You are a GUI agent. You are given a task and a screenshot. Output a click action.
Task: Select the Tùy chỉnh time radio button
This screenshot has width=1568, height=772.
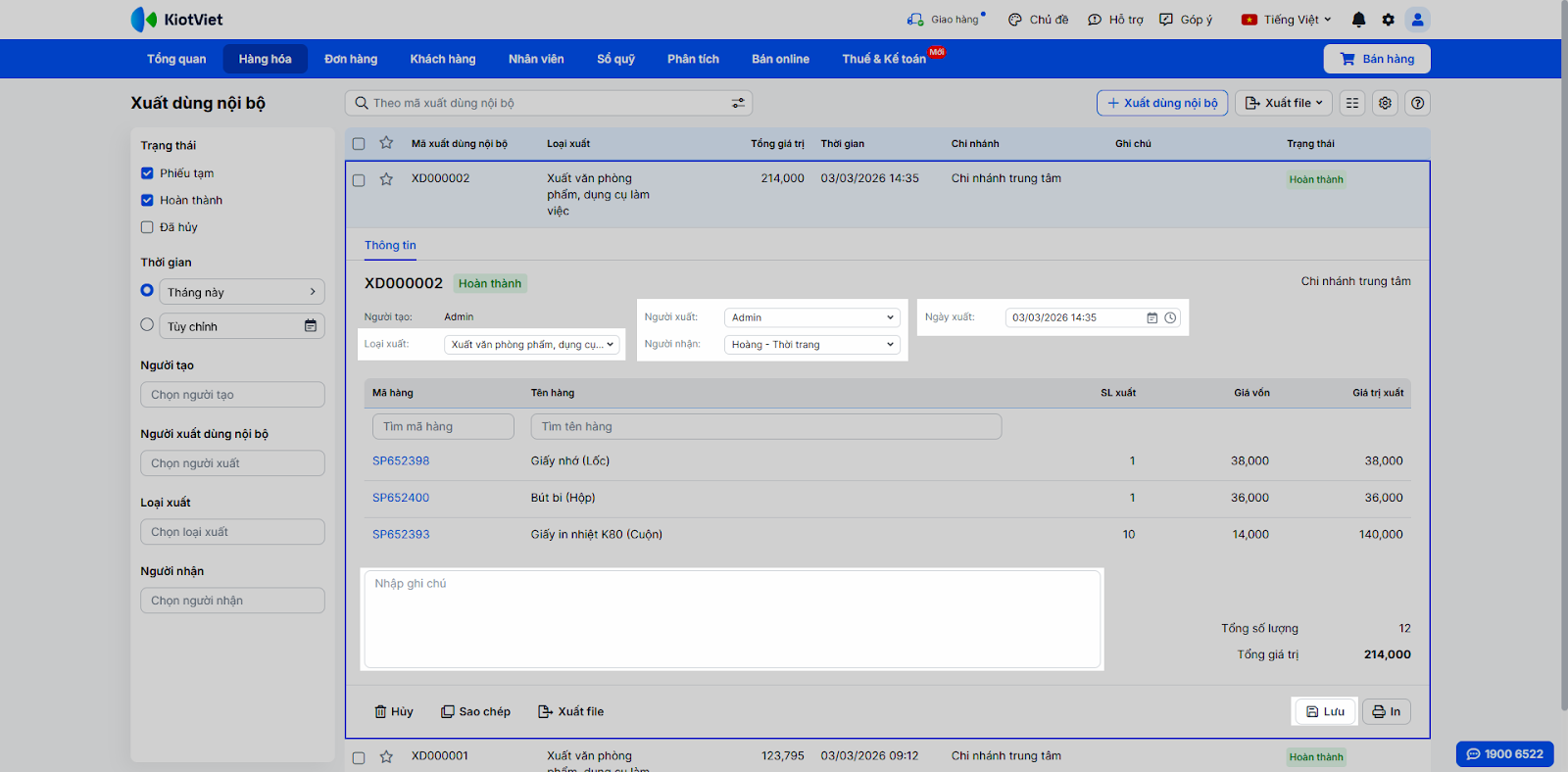tap(147, 325)
